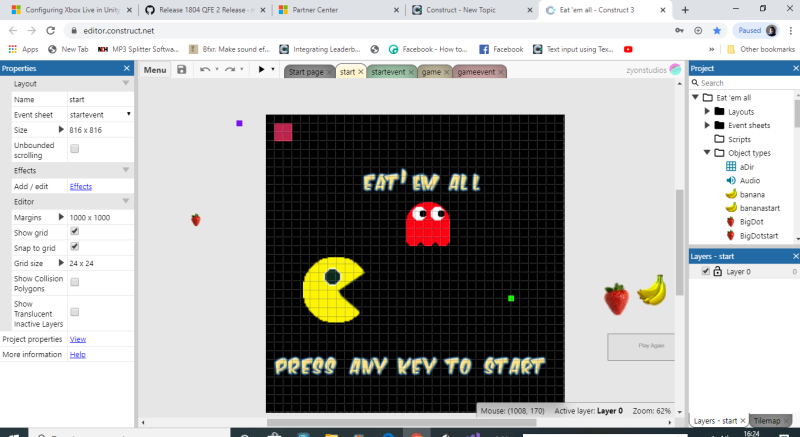This screenshot has width=800, height=437.
Task: Open Project properties View link
Action: (x=78, y=339)
